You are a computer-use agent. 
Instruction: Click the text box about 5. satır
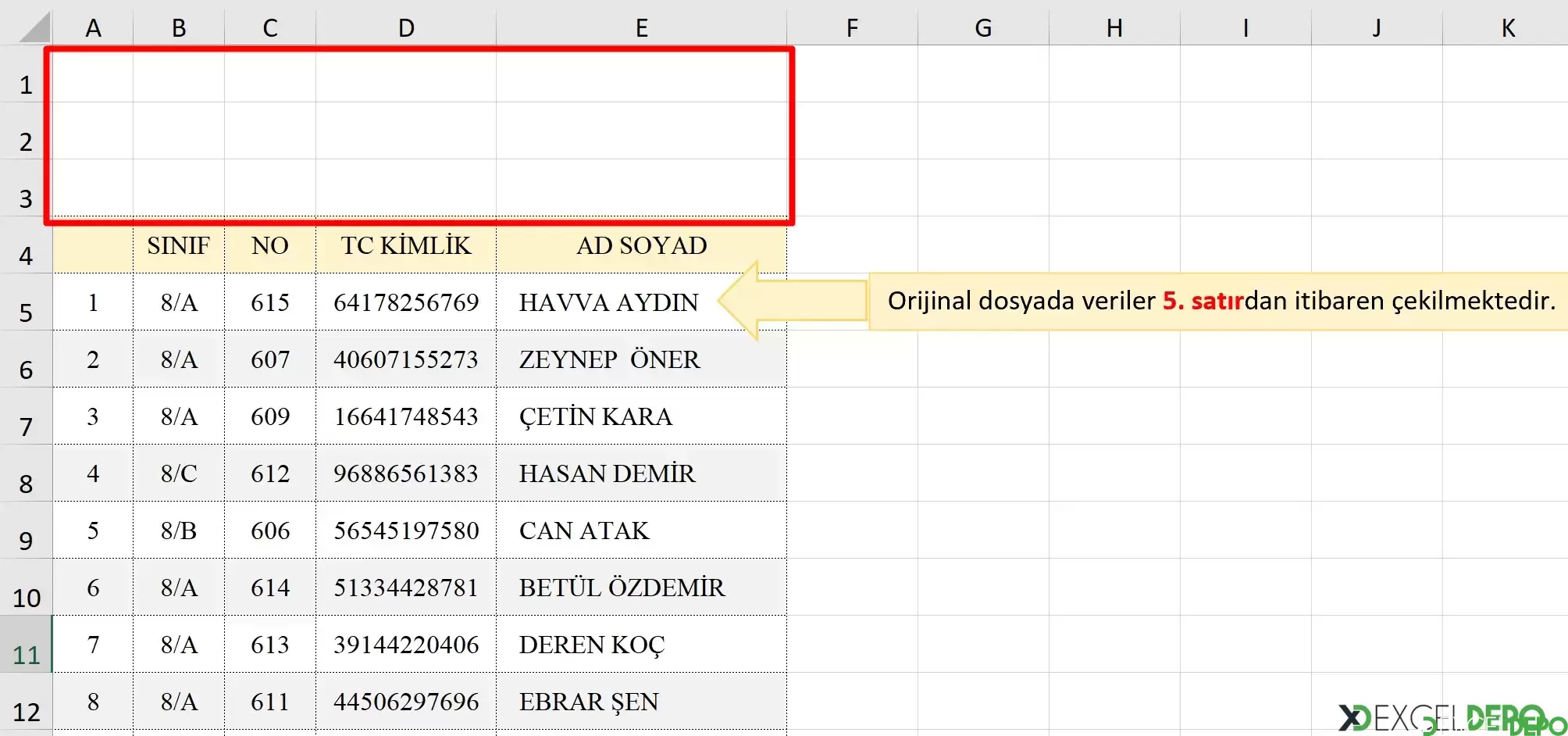[1219, 301]
